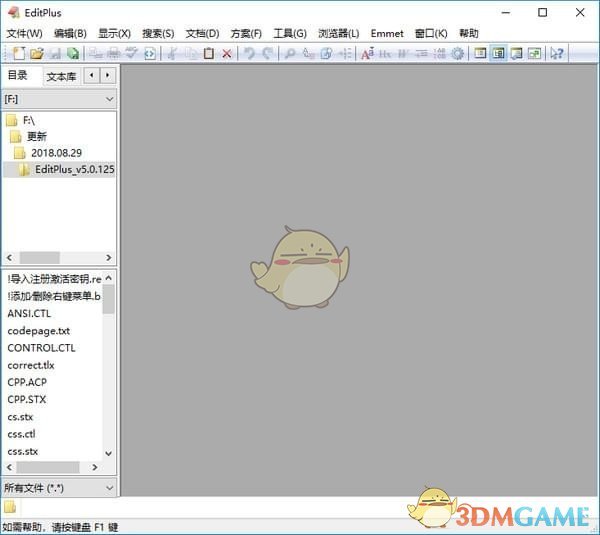The height and width of the screenshot is (535, 600).
Task: Click the Find in Files icon
Action: point(326,53)
